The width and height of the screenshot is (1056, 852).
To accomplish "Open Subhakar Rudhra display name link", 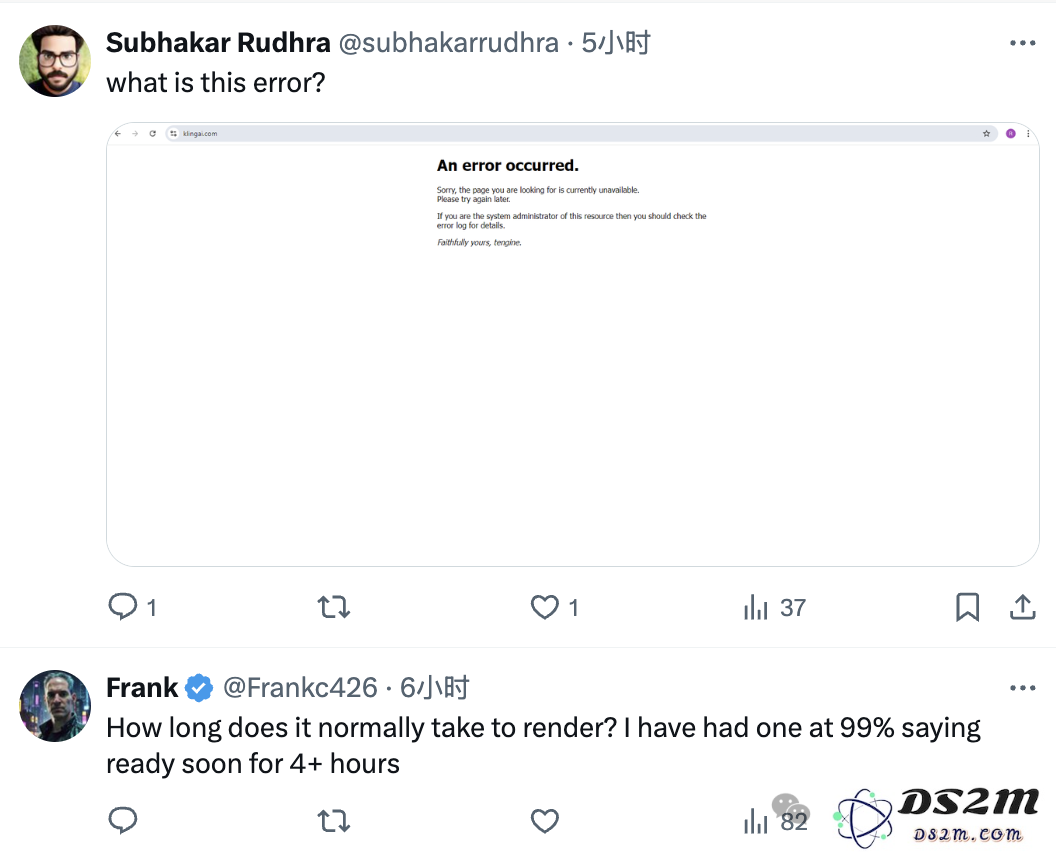I will pos(218,42).
